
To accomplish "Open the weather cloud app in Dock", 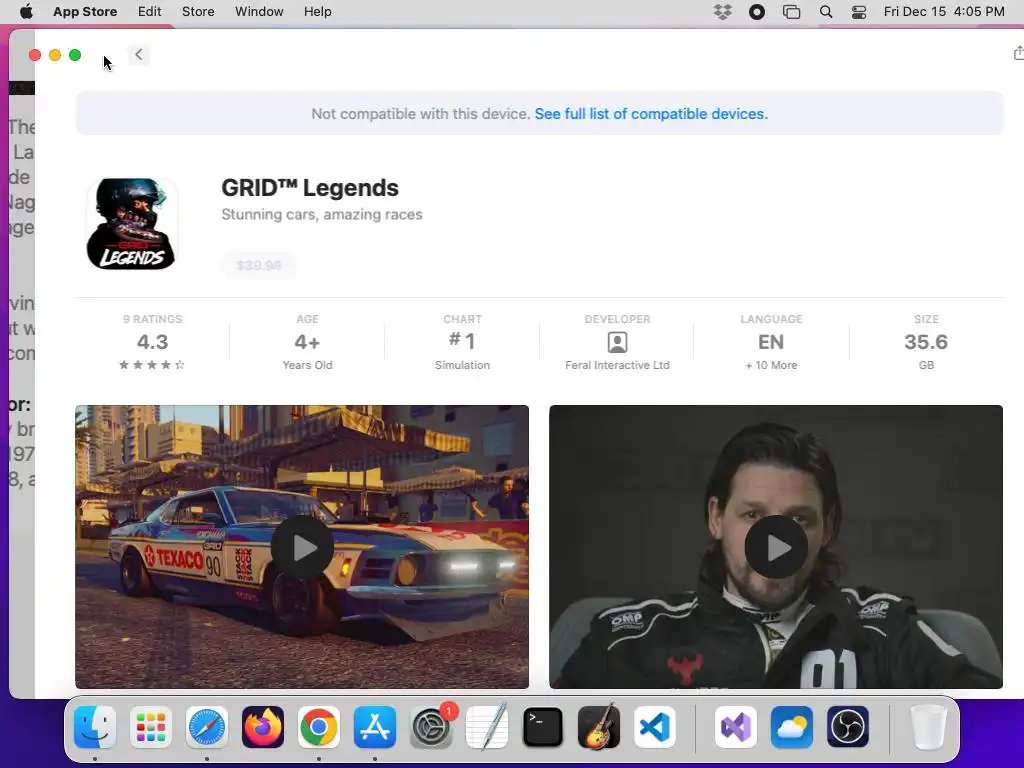I will coord(792,727).
